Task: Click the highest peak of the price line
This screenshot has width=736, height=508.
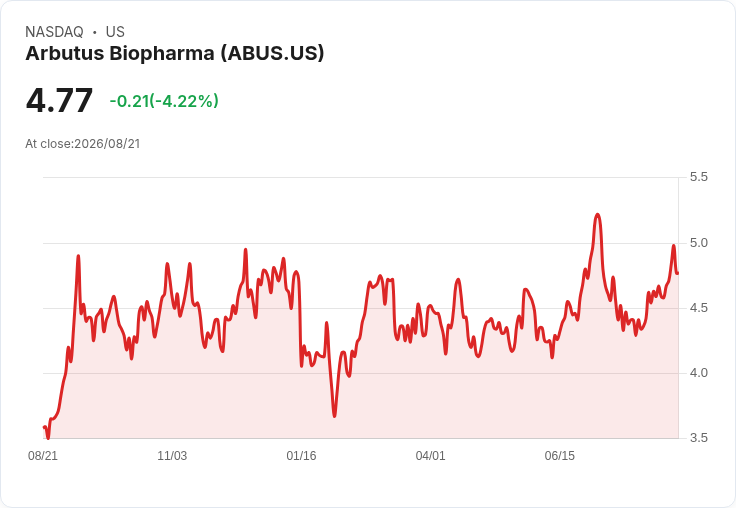Action: pyautogui.click(x=598, y=215)
